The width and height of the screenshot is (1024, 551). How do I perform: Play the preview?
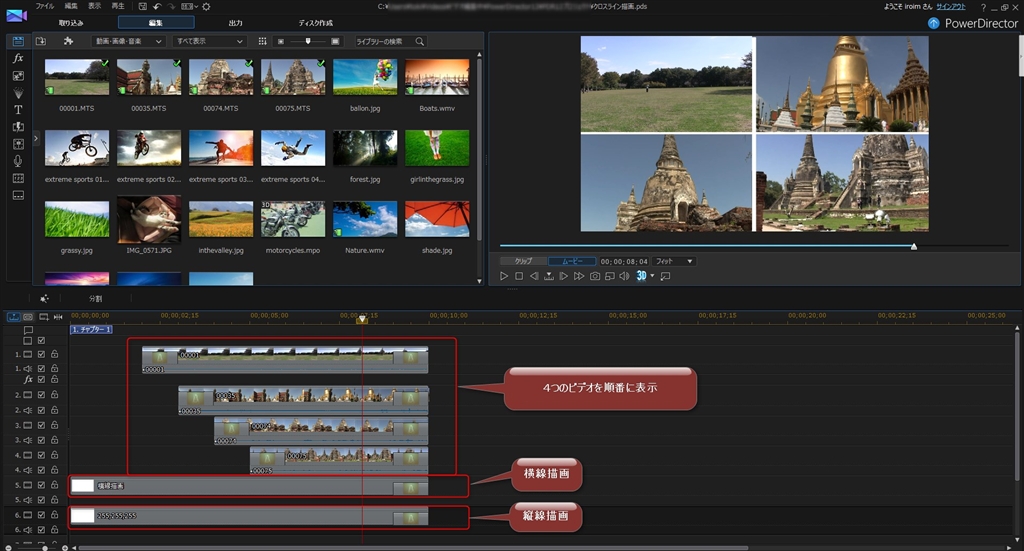[504, 276]
